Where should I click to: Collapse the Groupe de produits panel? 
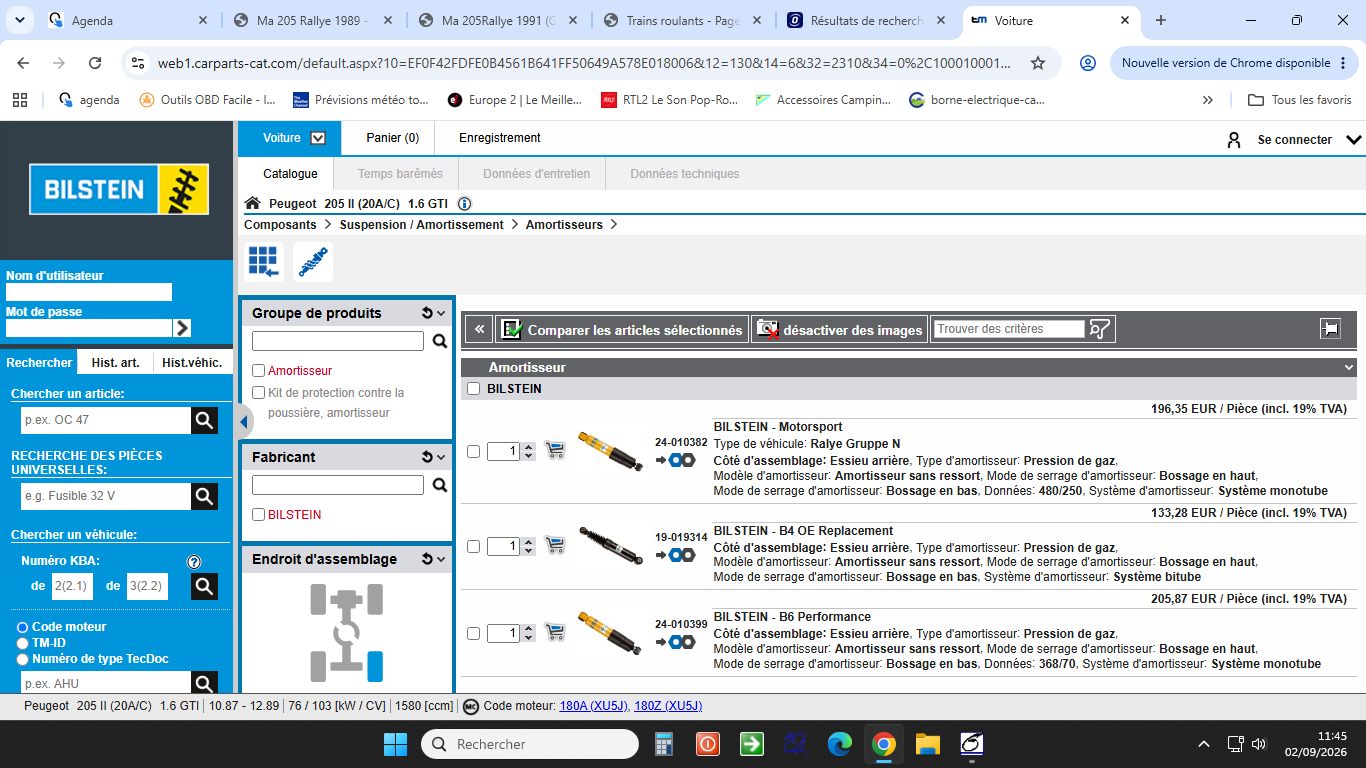point(441,313)
